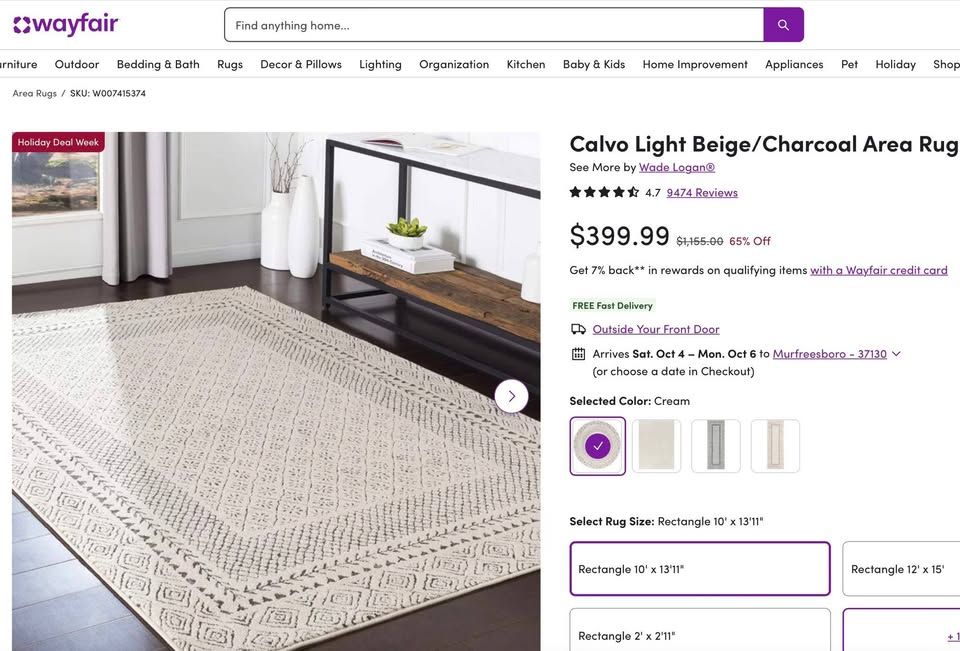
Task: Click the Holiday Deal Week badge
Action: (58, 142)
